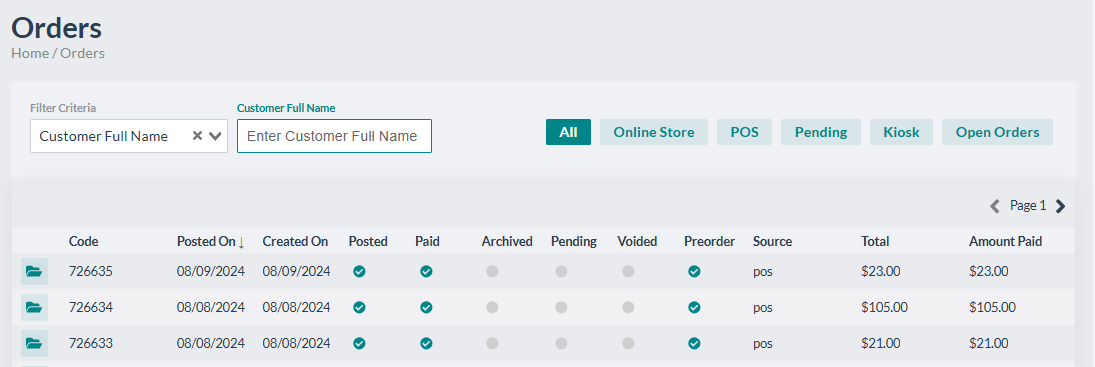
Task: Switch to the Kiosk orders tab
Action: [x=902, y=132]
